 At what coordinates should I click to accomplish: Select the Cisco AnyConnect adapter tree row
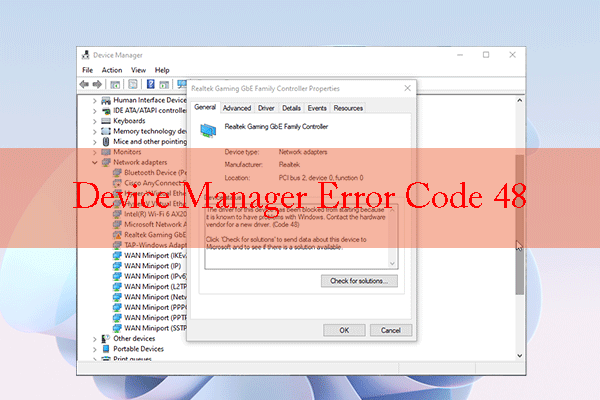(x=149, y=183)
